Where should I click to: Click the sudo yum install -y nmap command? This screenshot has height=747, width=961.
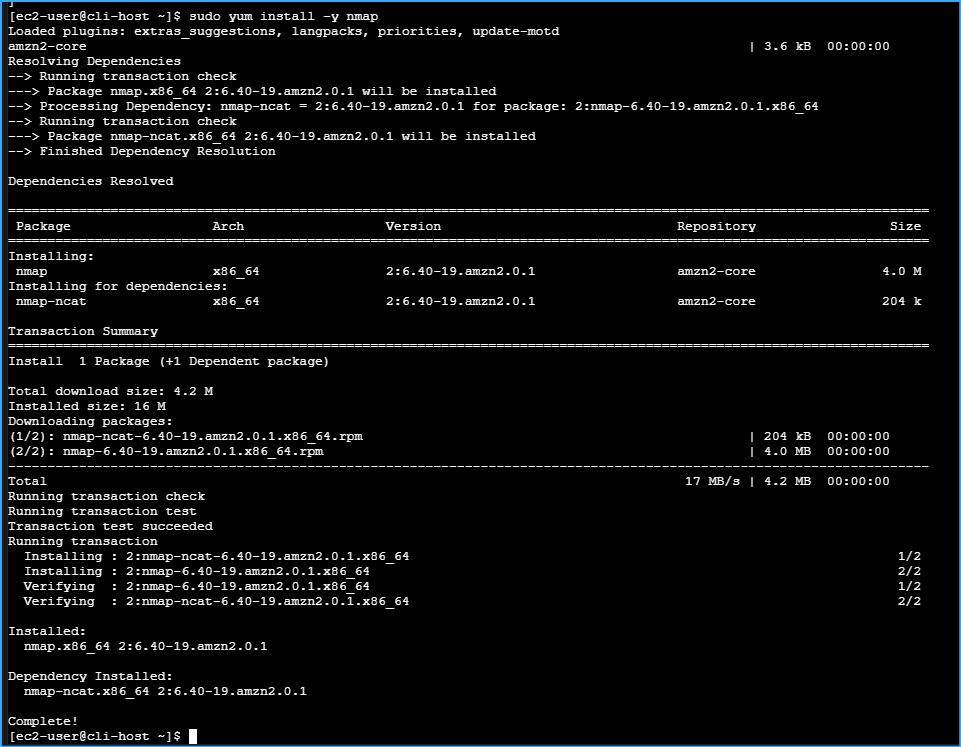tap(260, 15)
